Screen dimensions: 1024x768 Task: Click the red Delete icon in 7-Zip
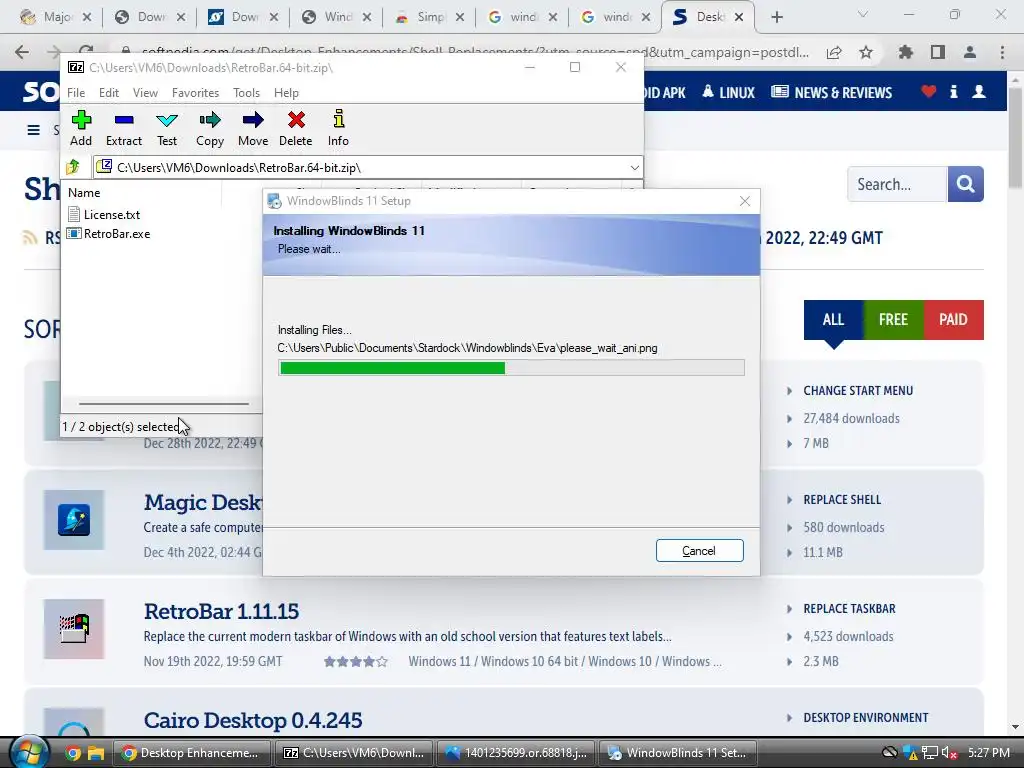click(296, 128)
